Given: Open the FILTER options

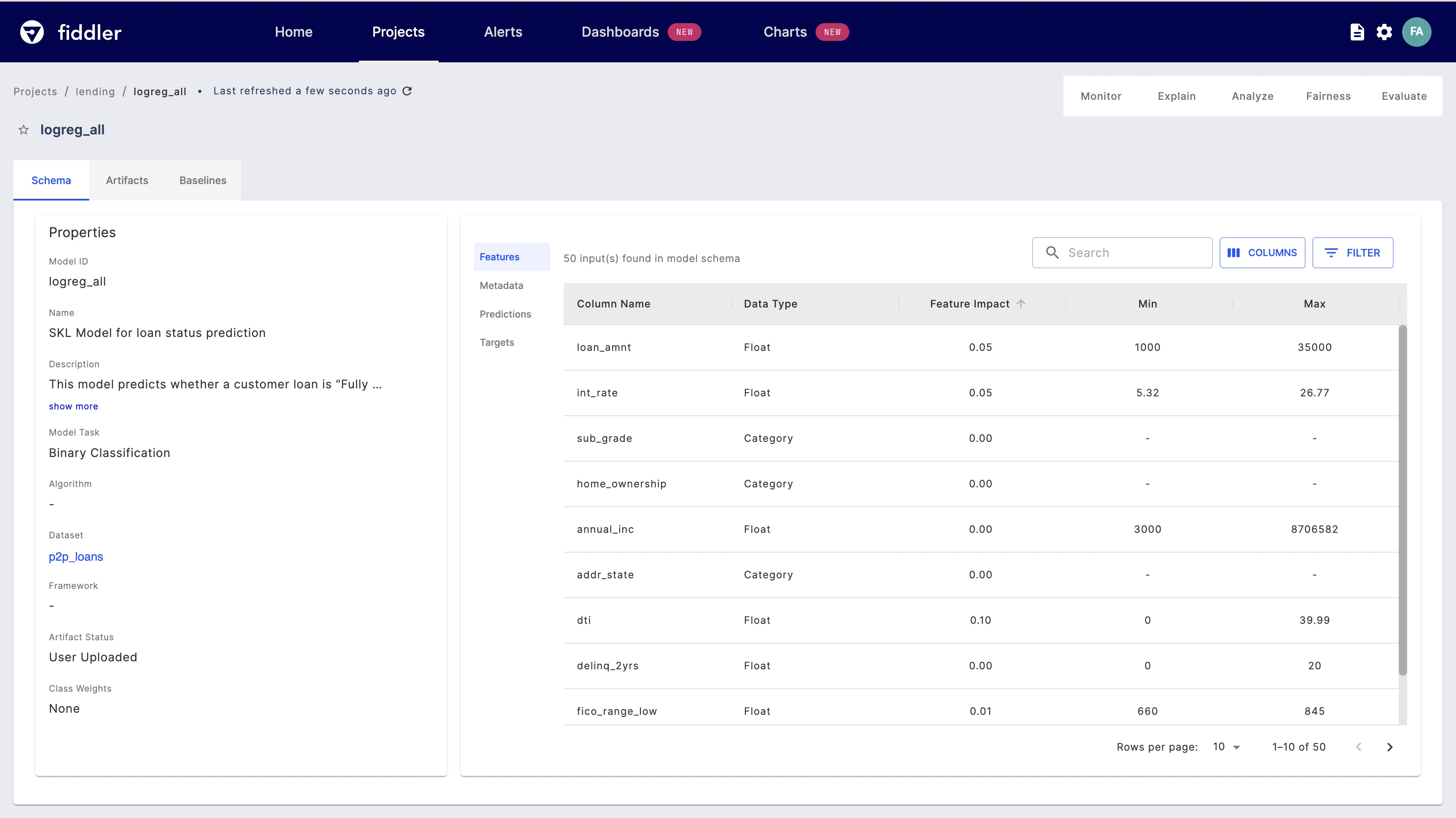Looking at the screenshot, I should click(x=1352, y=252).
